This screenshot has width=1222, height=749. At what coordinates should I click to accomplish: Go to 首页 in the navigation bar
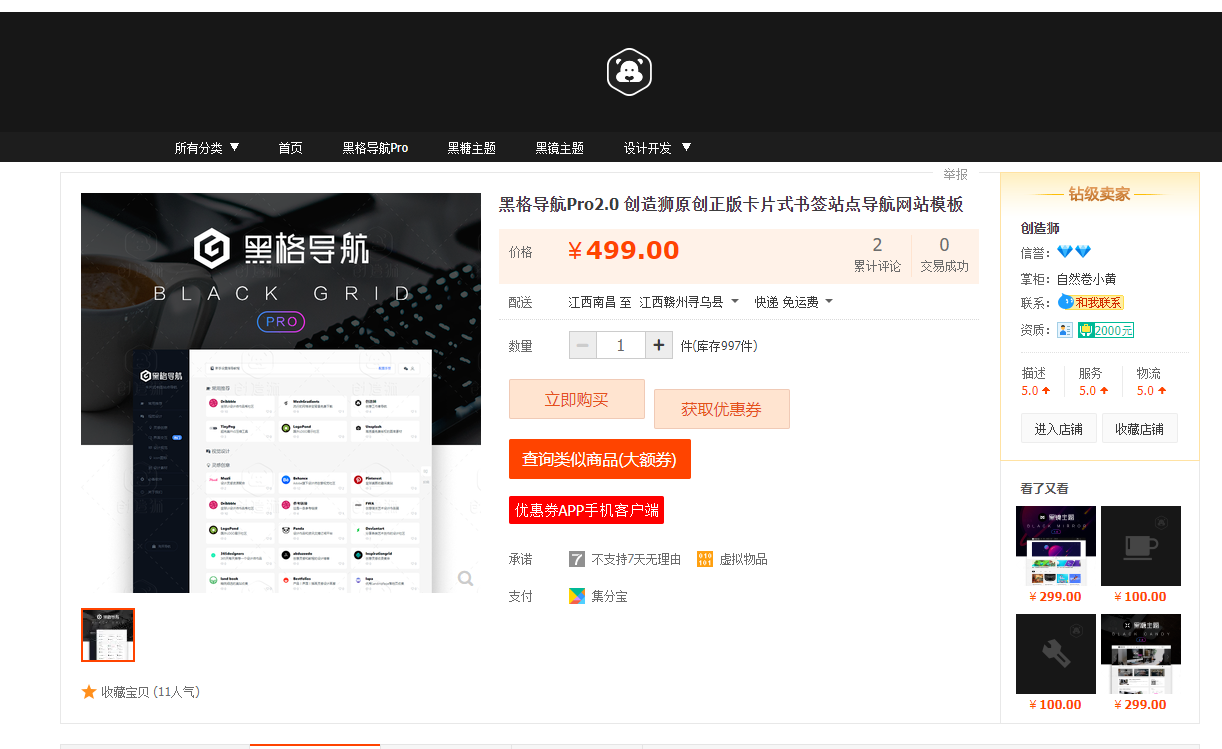pyautogui.click(x=290, y=147)
